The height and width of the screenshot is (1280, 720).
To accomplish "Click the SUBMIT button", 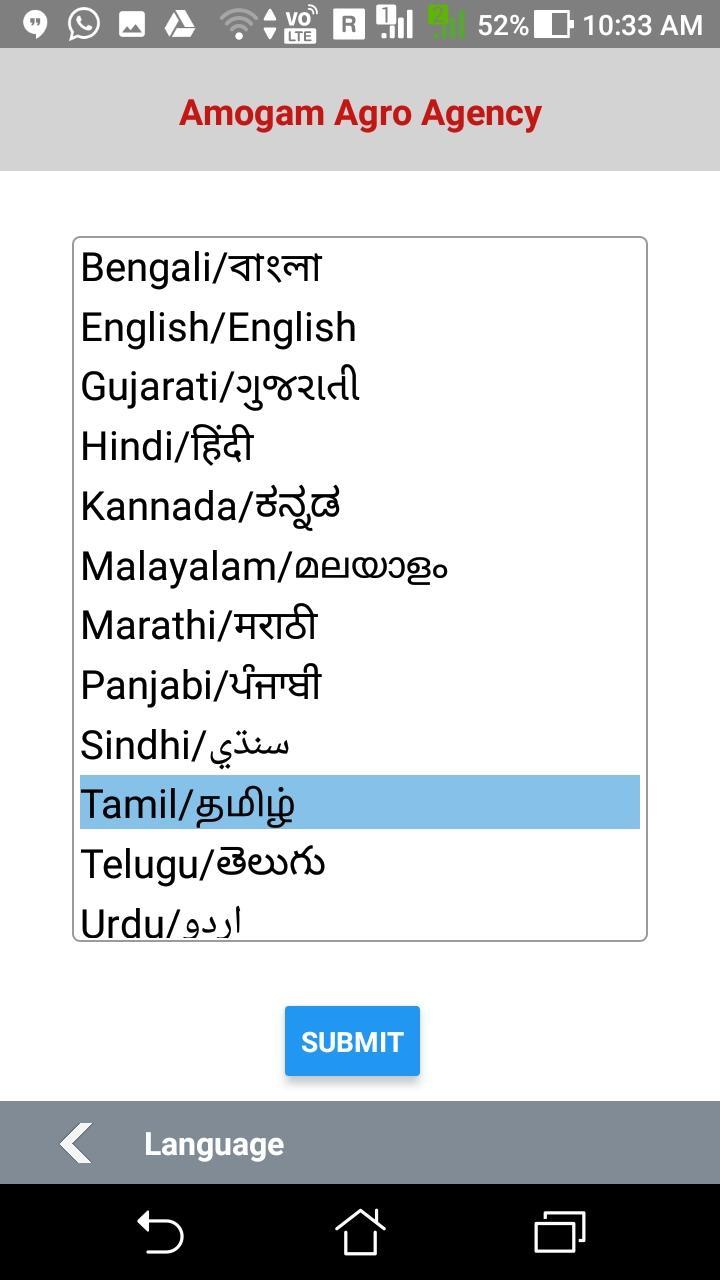I will [352, 1041].
